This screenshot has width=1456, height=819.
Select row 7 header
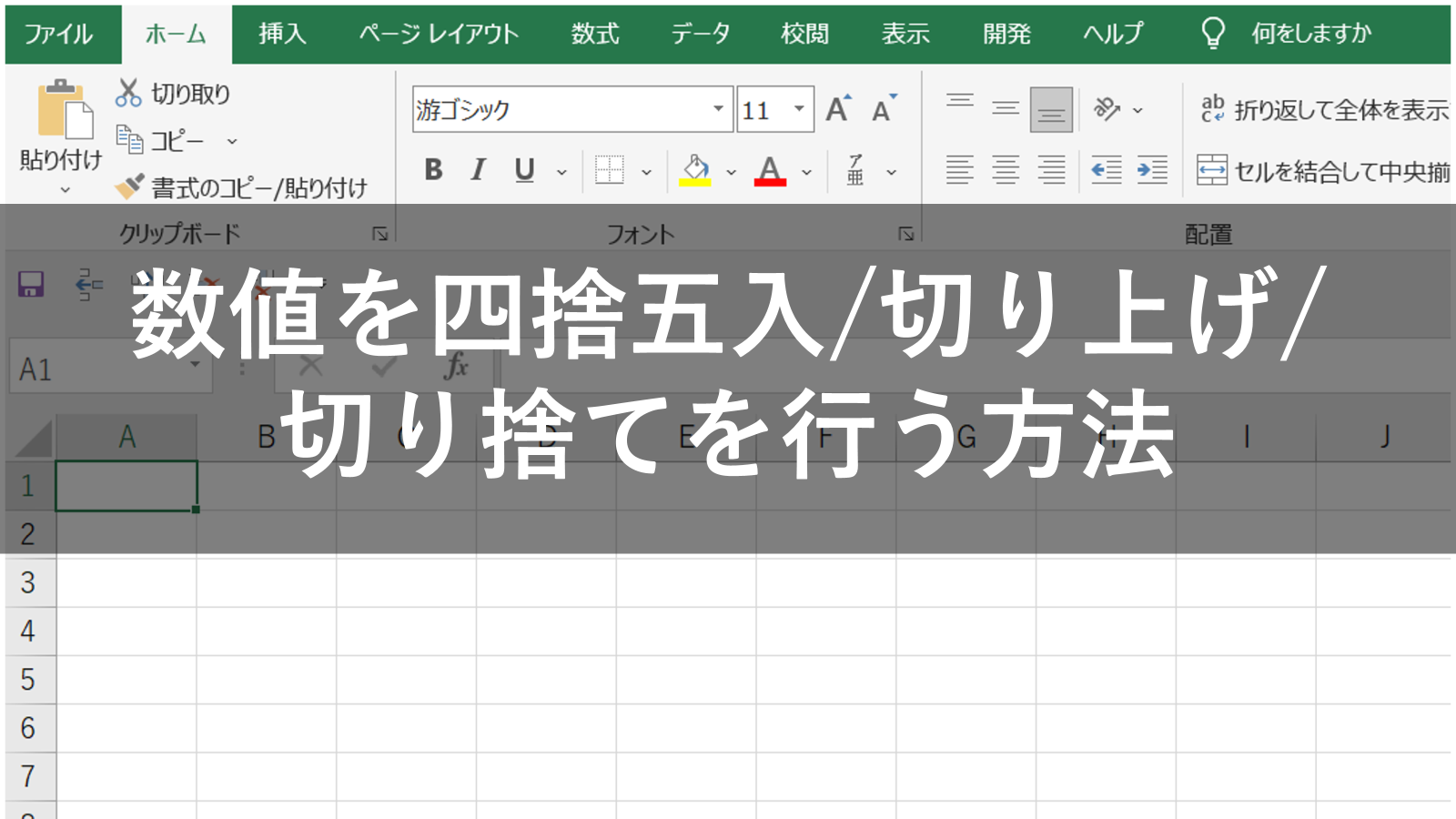tap(28, 776)
